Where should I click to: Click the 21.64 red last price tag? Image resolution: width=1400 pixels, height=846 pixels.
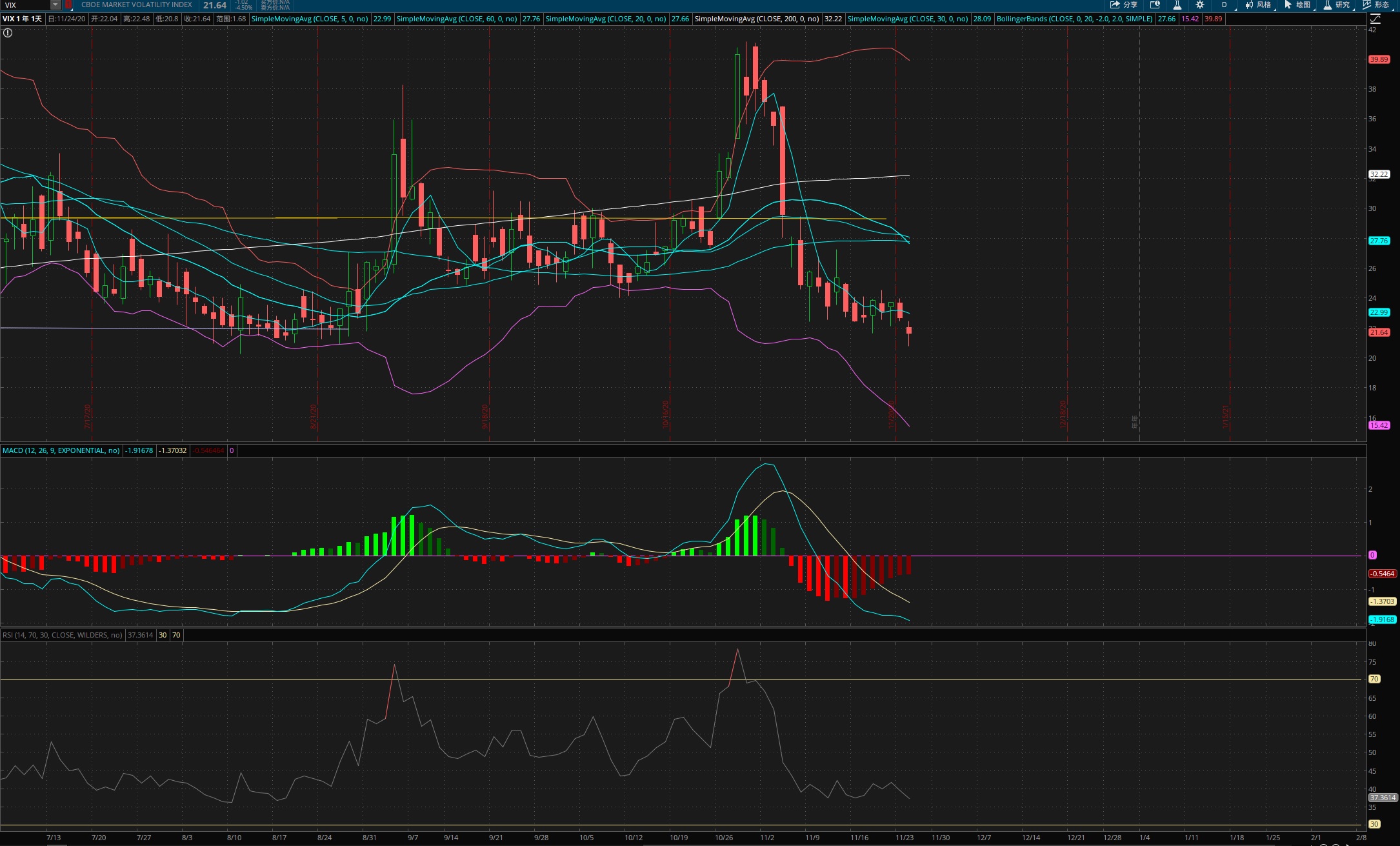click(x=1379, y=332)
